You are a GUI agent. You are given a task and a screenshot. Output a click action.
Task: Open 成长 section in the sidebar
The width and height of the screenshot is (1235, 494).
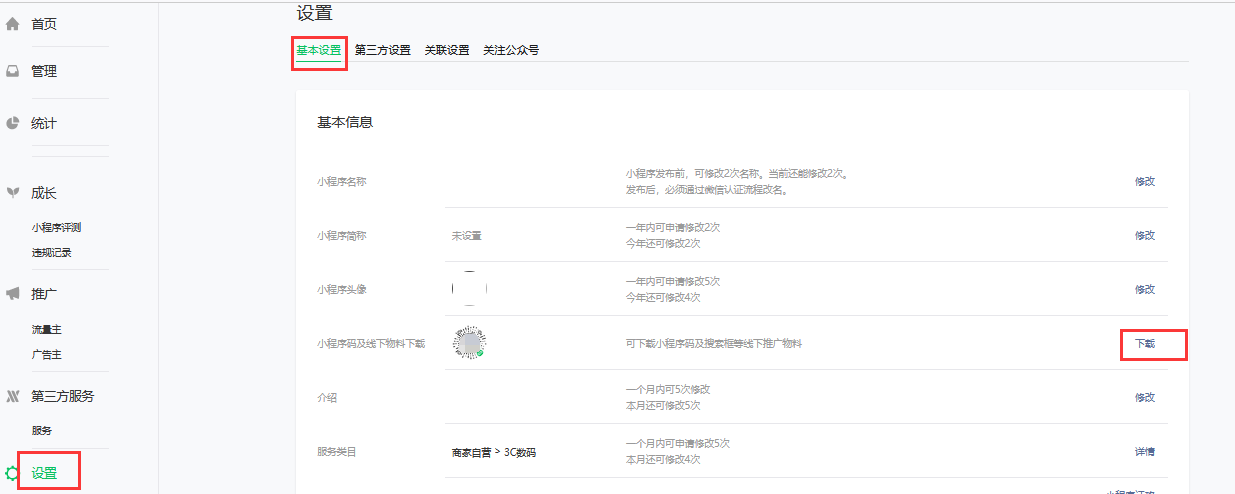44,193
